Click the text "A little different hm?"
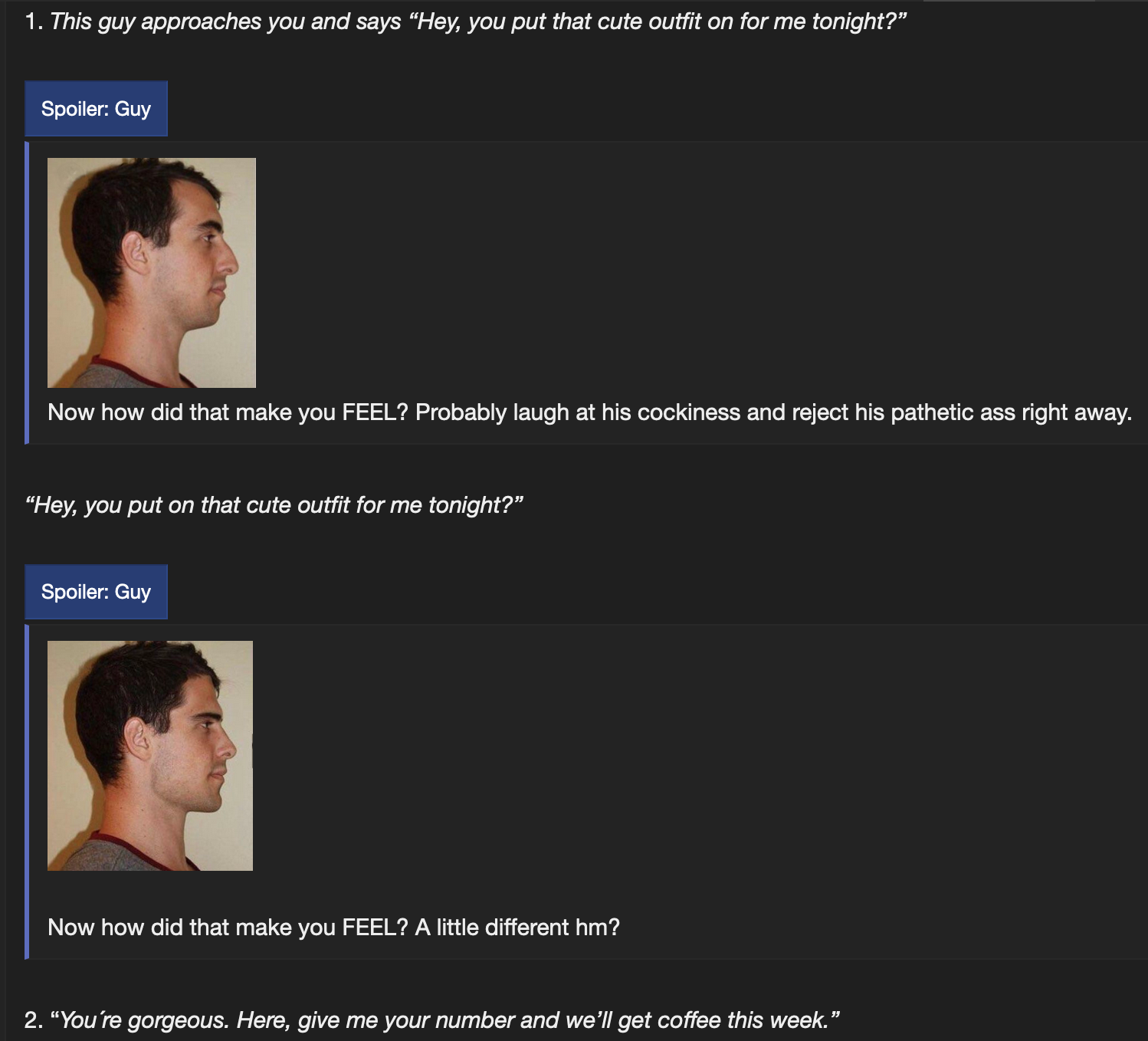 click(517, 928)
